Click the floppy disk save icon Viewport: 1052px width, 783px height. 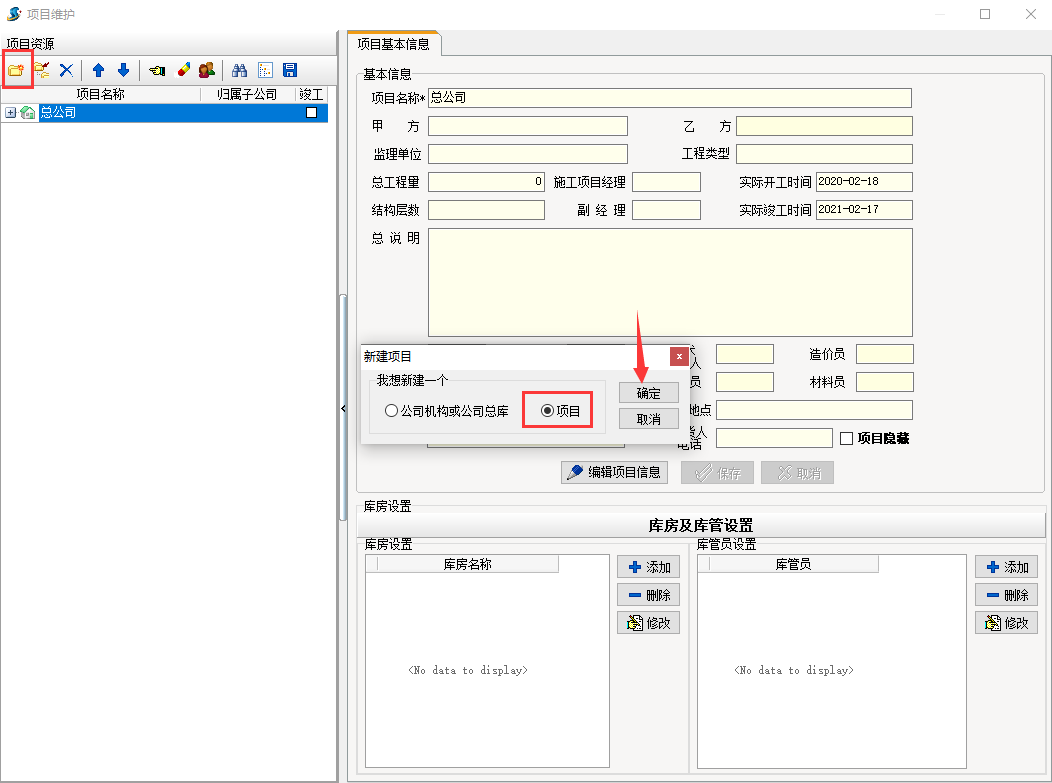[290, 70]
